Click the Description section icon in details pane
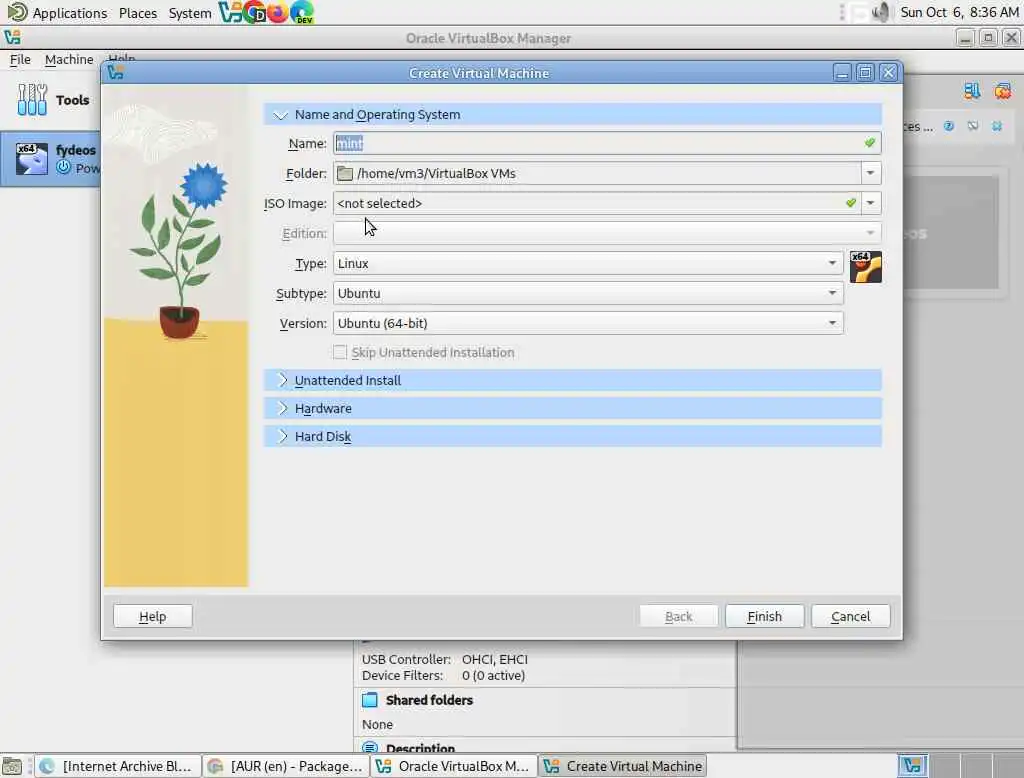 [370, 748]
